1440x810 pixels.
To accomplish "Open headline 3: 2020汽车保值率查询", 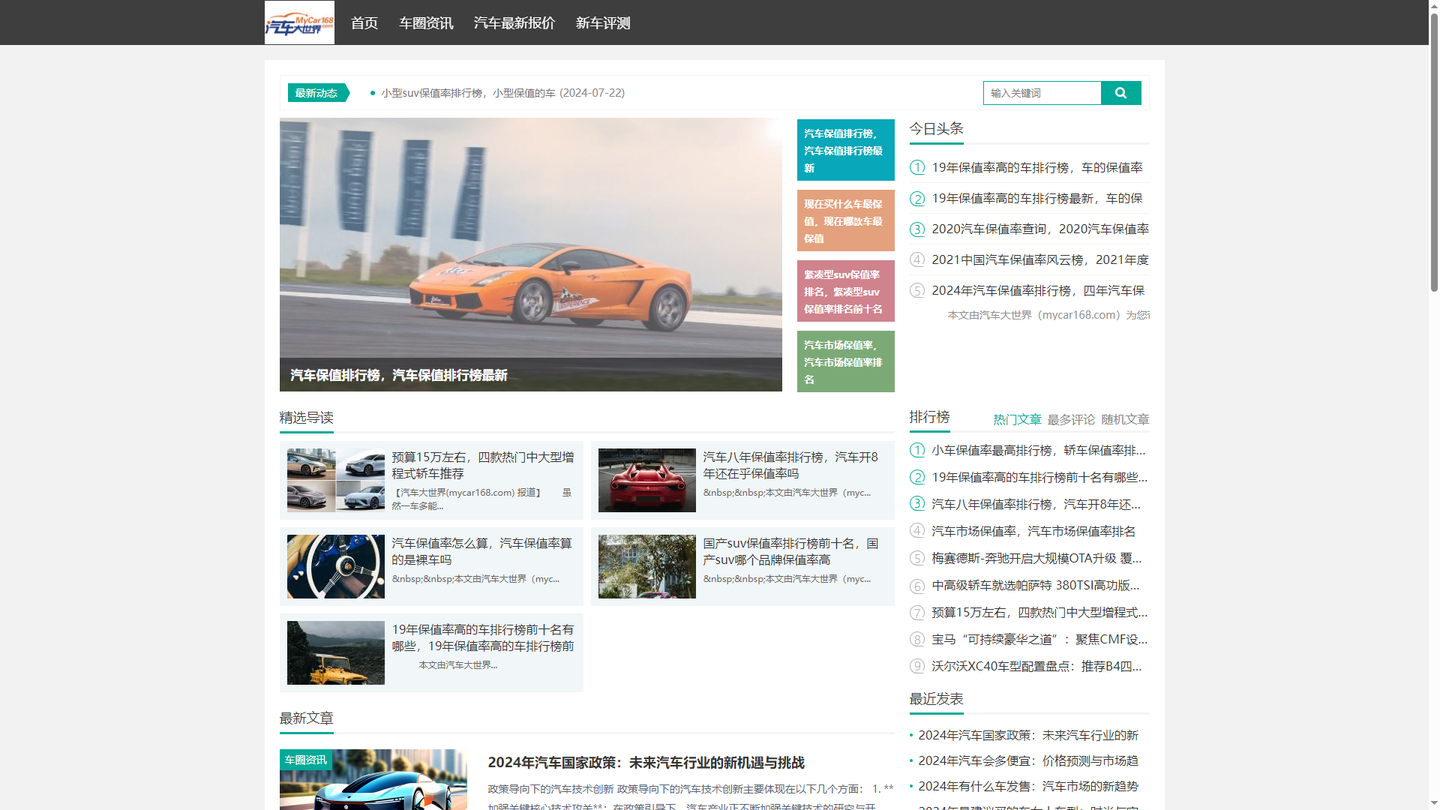I will tap(1040, 229).
